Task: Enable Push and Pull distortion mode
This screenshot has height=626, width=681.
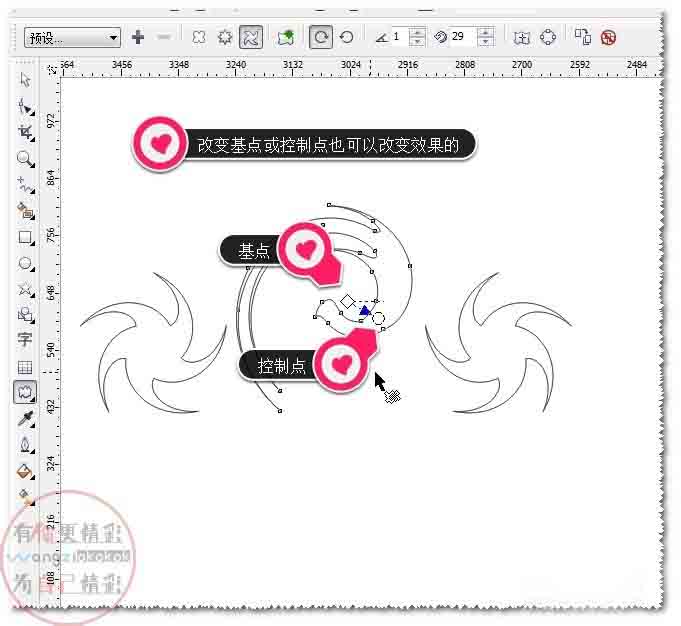Action: point(199,37)
